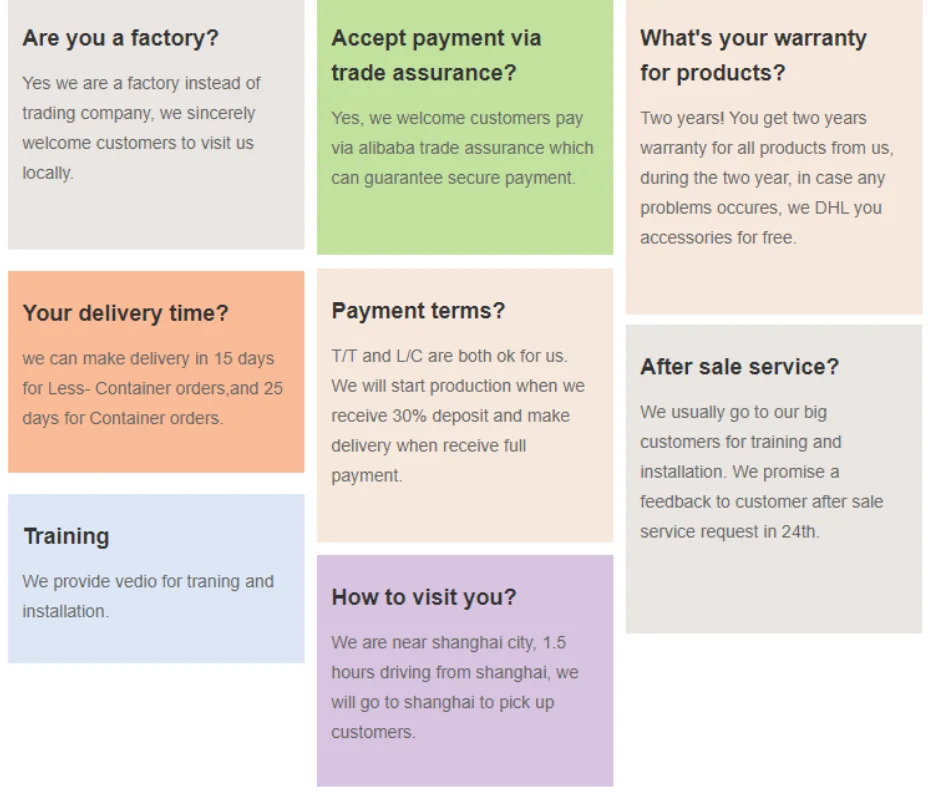Click empty area of blue Training card
The image size is (933, 798).
coord(156,643)
